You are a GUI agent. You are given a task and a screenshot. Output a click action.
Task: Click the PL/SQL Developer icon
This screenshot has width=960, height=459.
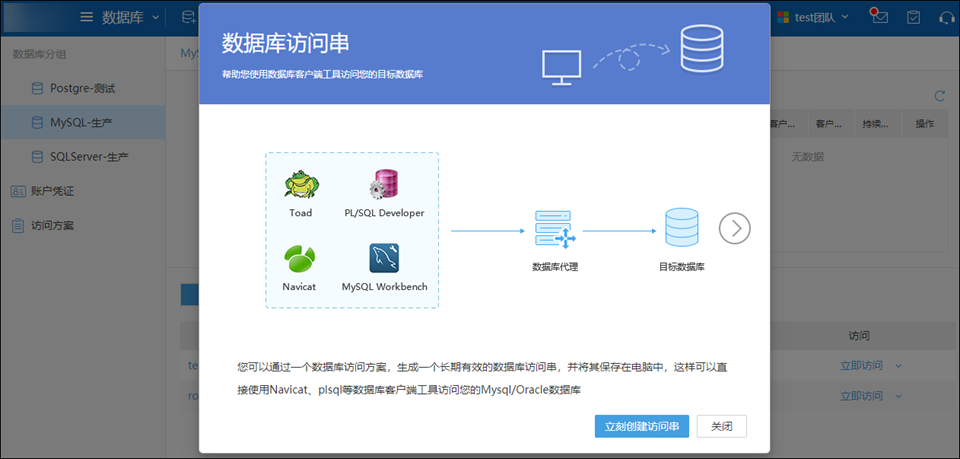tap(384, 184)
